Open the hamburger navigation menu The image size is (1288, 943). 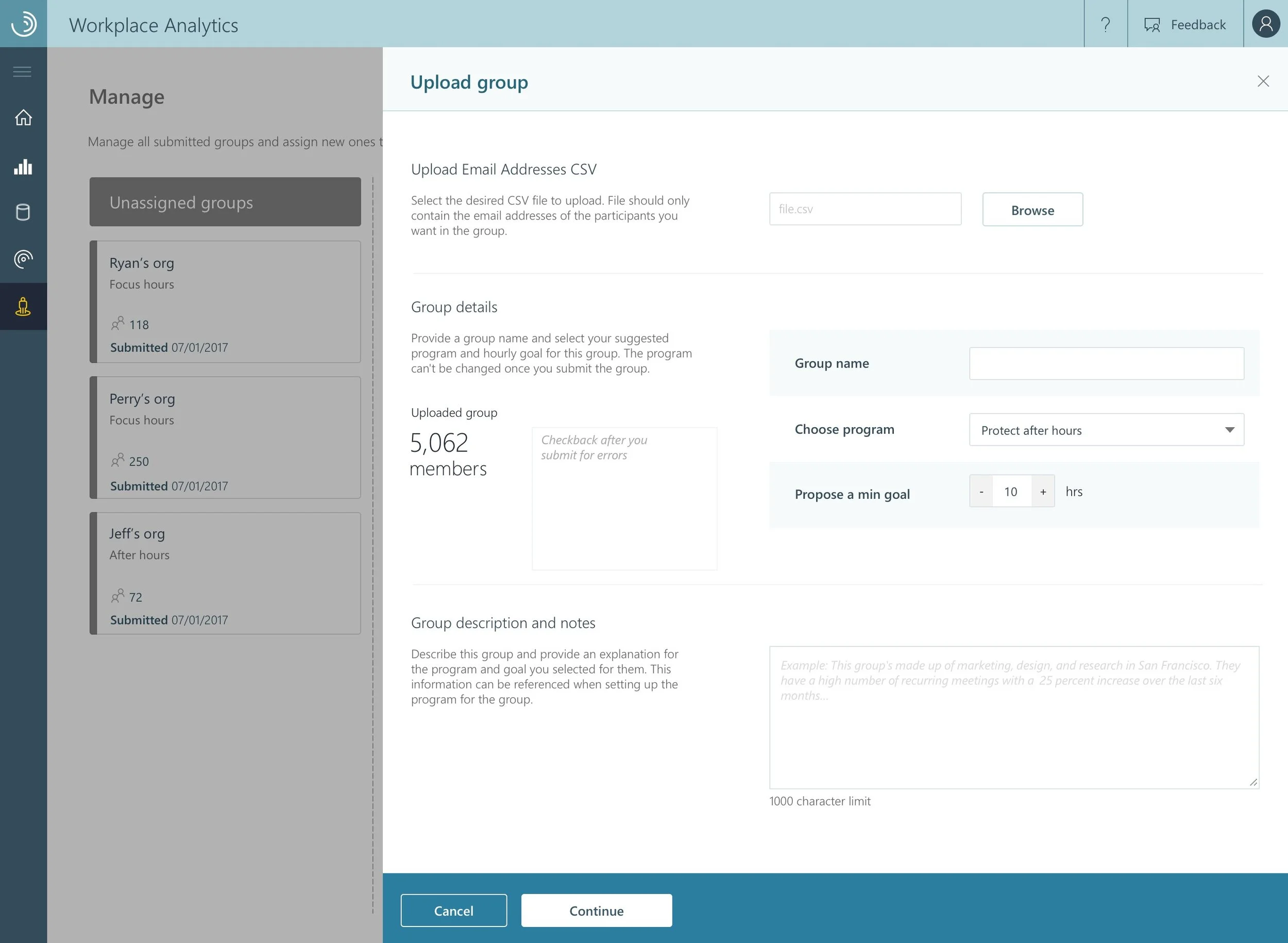[23, 71]
